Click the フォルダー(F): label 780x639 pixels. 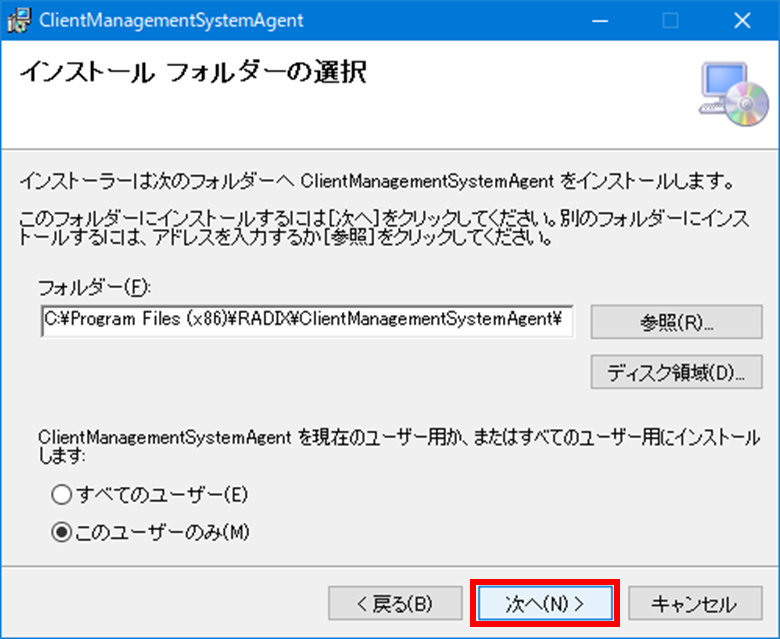(x=95, y=287)
